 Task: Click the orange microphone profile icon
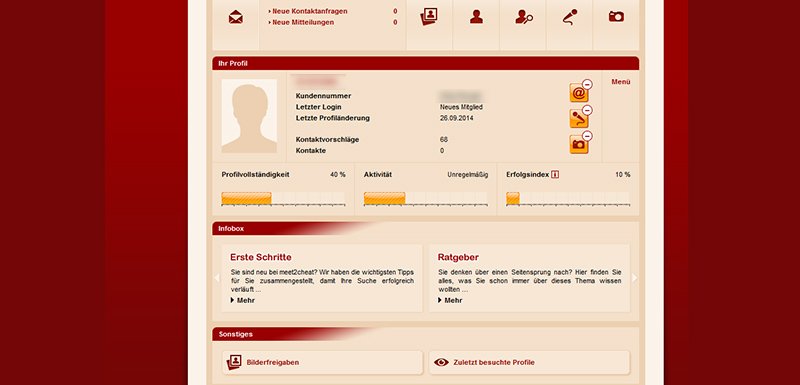pyautogui.click(x=579, y=119)
